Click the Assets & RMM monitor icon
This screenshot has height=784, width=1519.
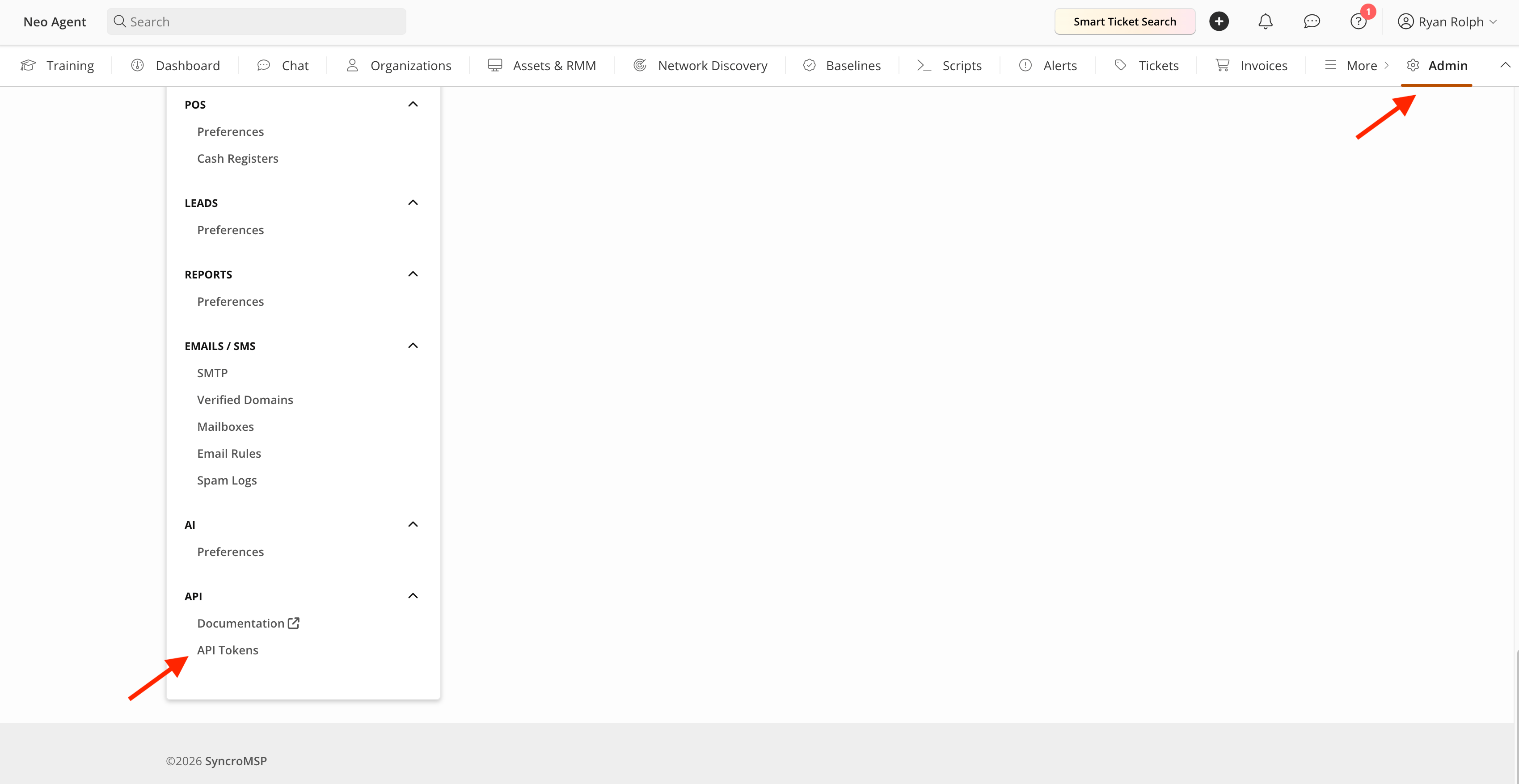pos(495,65)
